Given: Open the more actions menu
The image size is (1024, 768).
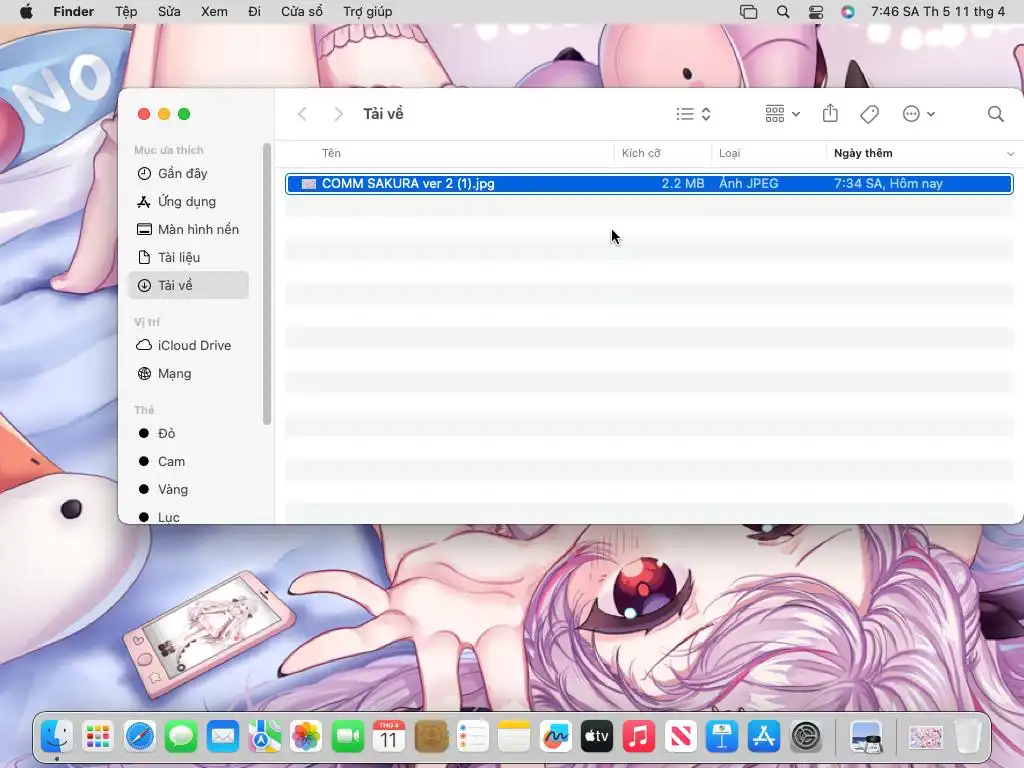Looking at the screenshot, I should pyautogui.click(x=918, y=114).
